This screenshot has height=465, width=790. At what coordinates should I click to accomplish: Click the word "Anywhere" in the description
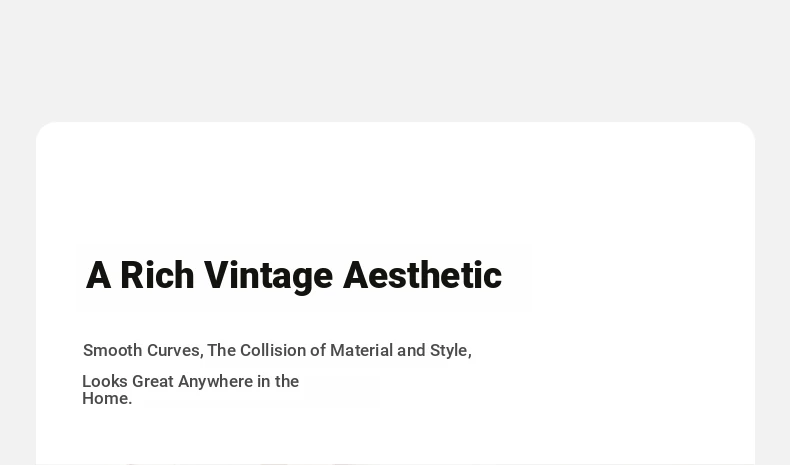click(215, 381)
